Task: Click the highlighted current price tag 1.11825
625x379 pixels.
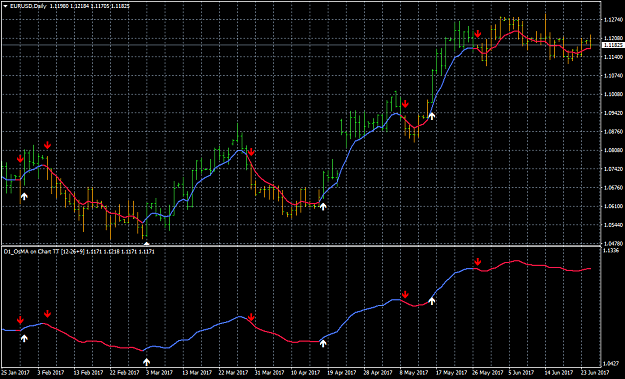Action: [612, 45]
